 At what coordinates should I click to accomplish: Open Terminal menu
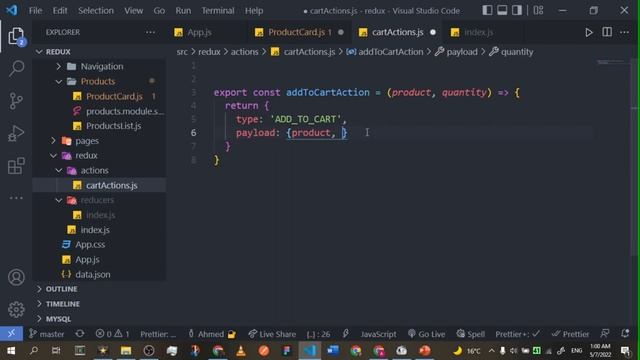(x=218, y=11)
